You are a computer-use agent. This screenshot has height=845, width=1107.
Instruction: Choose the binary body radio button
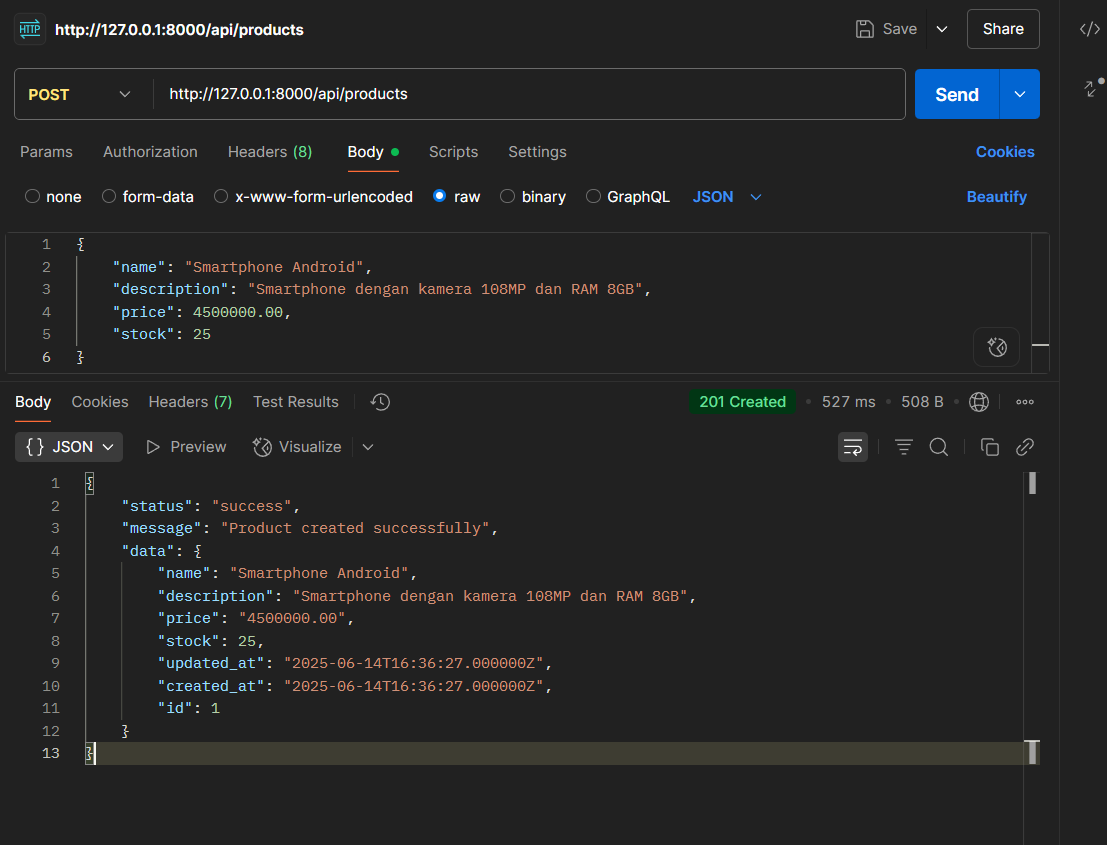tap(508, 197)
